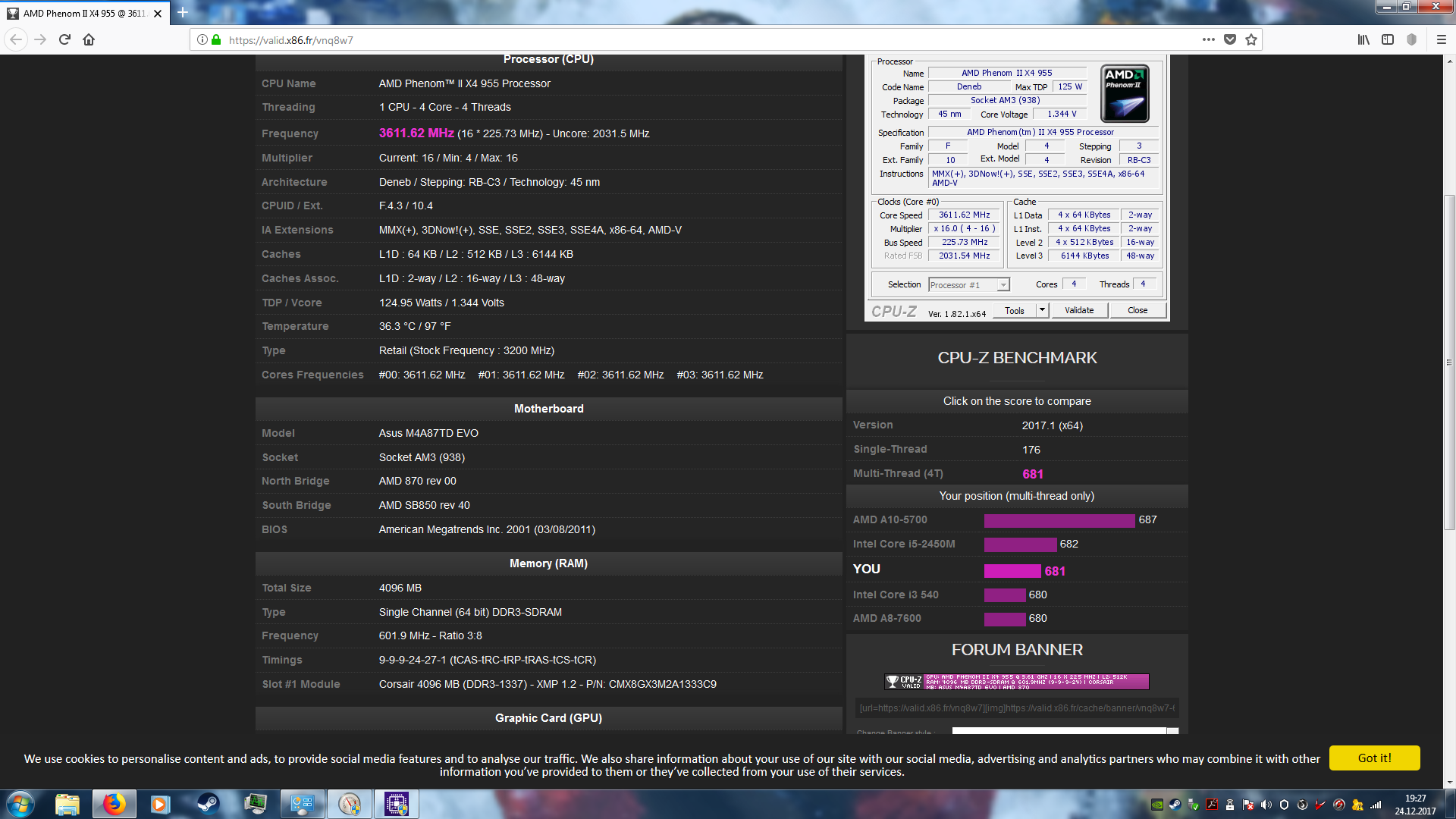Switch to the AMD Phenom II X4 955 tab
This screenshot has height=819, width=1456.
click(83, 13)
